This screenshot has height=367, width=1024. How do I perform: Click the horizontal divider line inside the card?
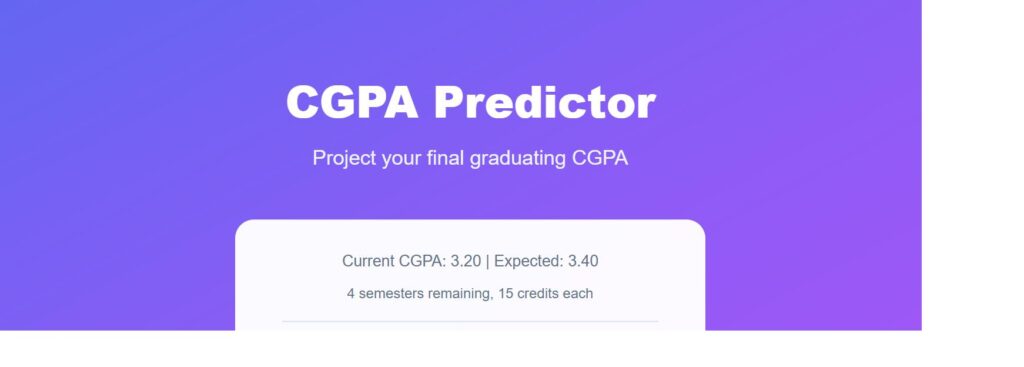pos(470,321)
